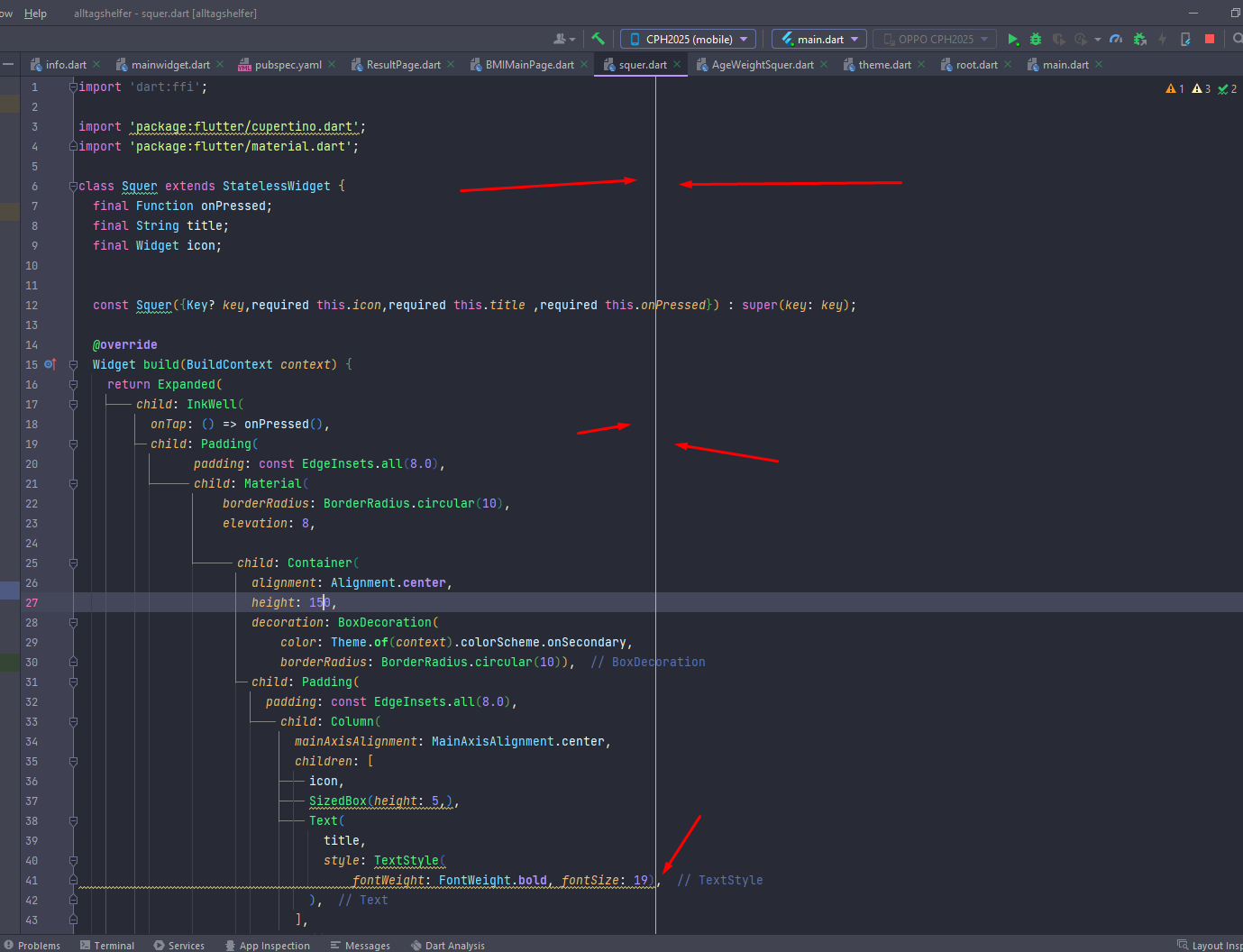The height and width of the screenshot is (952, 1243).
Task: Fold the Padding block at line 19
Action: pyautogui.click(x=73, y=444)
